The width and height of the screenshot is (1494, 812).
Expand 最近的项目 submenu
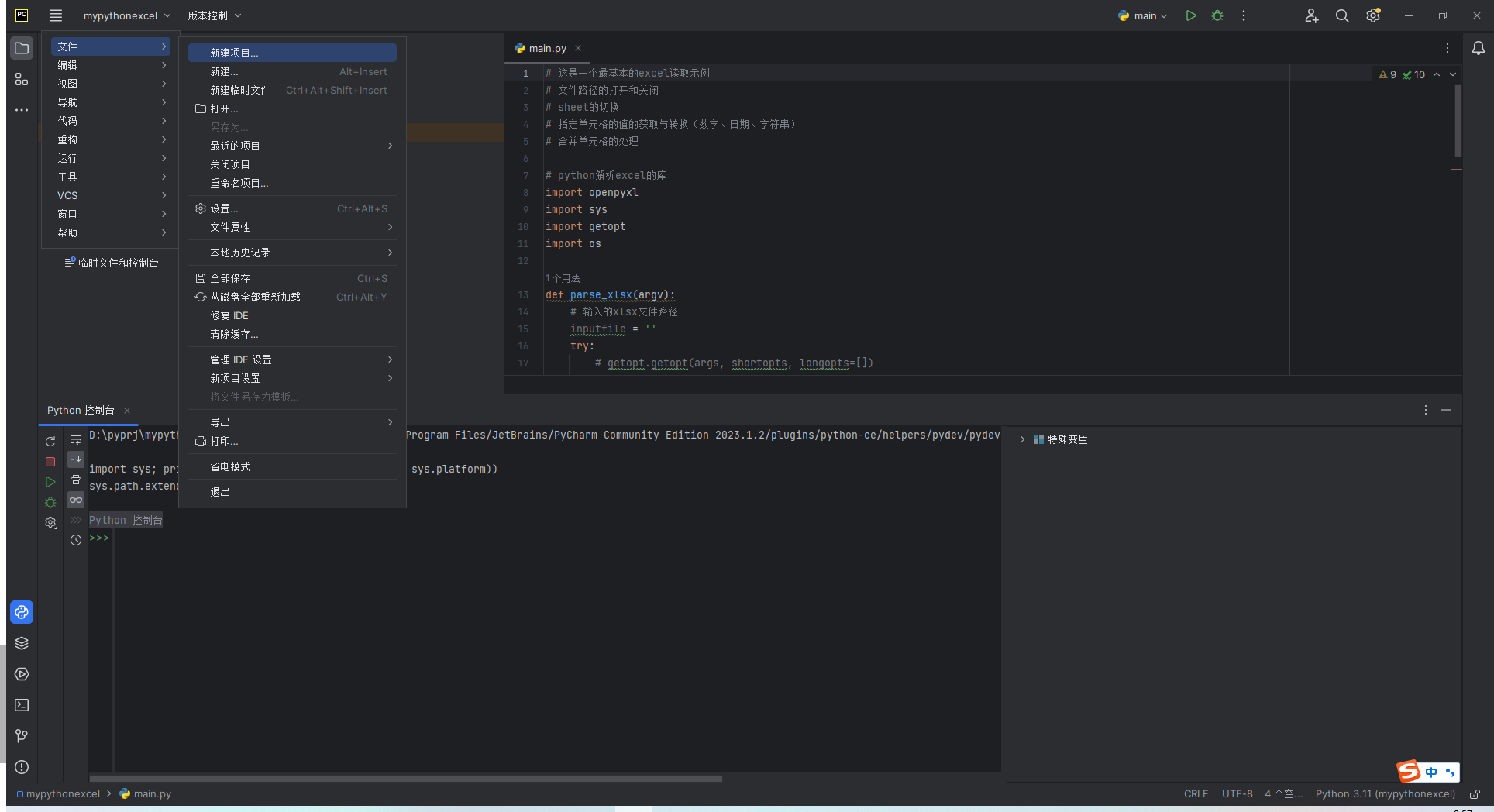293,146
